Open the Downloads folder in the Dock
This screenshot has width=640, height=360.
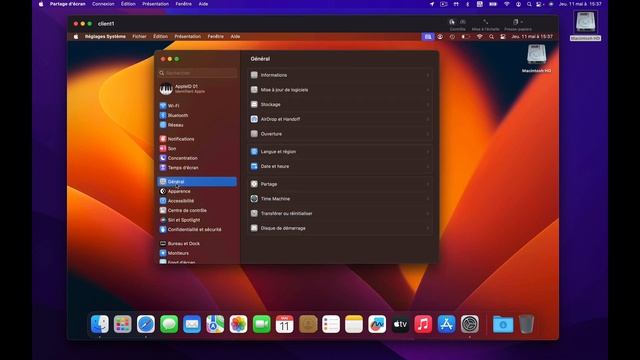click(503, 324)
